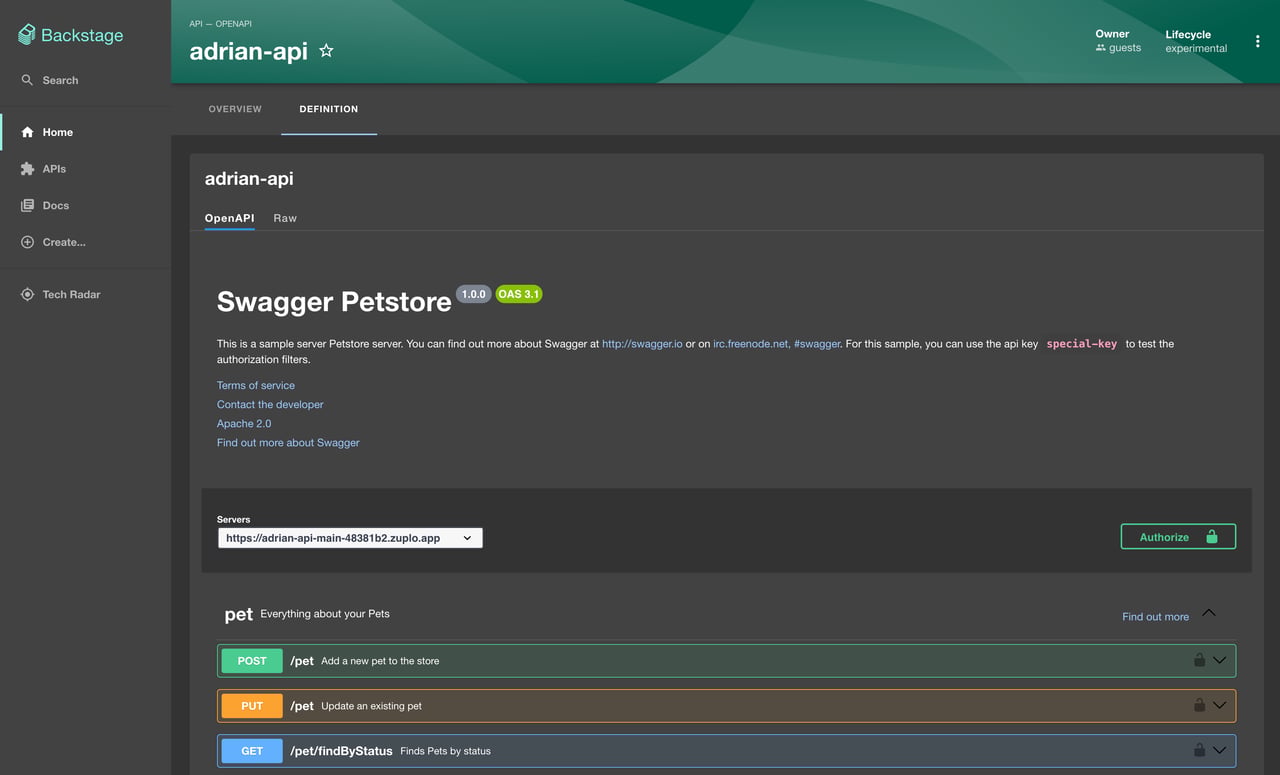Switch to the Overview tab
The height and width of the screenshot is (775, 1280).
click(235, 109)
